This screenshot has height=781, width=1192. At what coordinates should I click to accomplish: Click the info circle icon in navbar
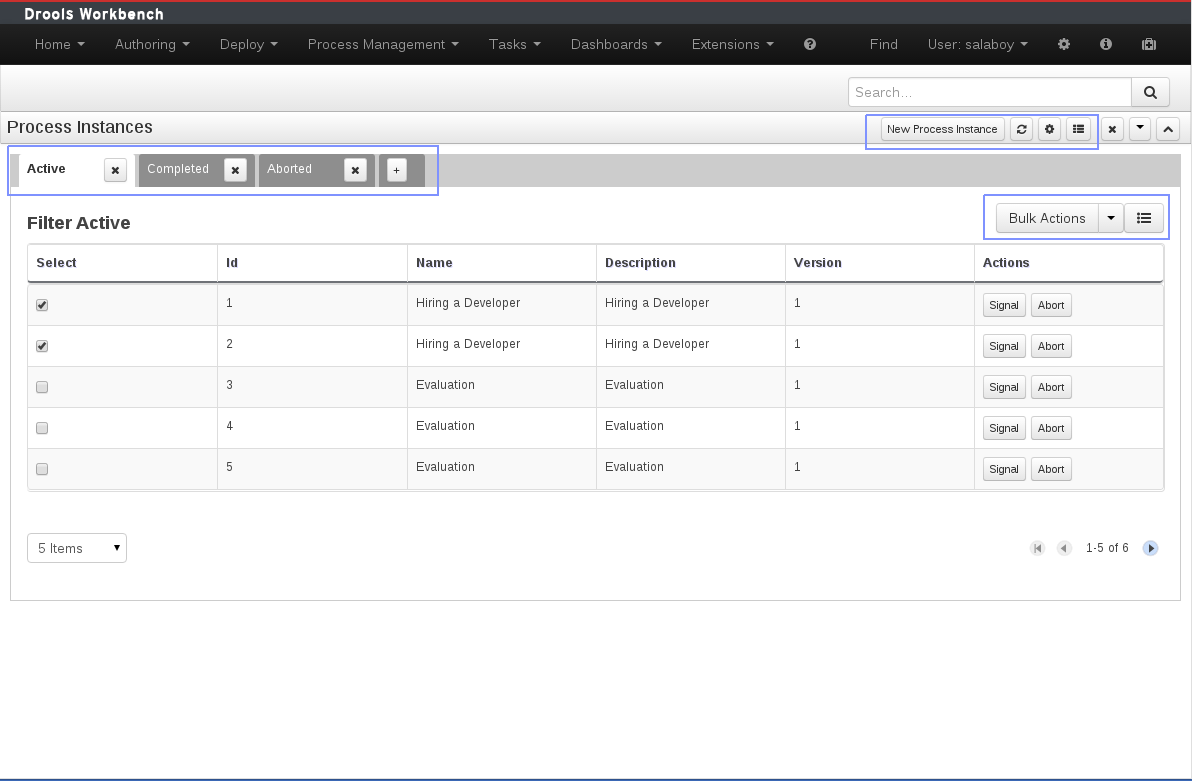1106,44
